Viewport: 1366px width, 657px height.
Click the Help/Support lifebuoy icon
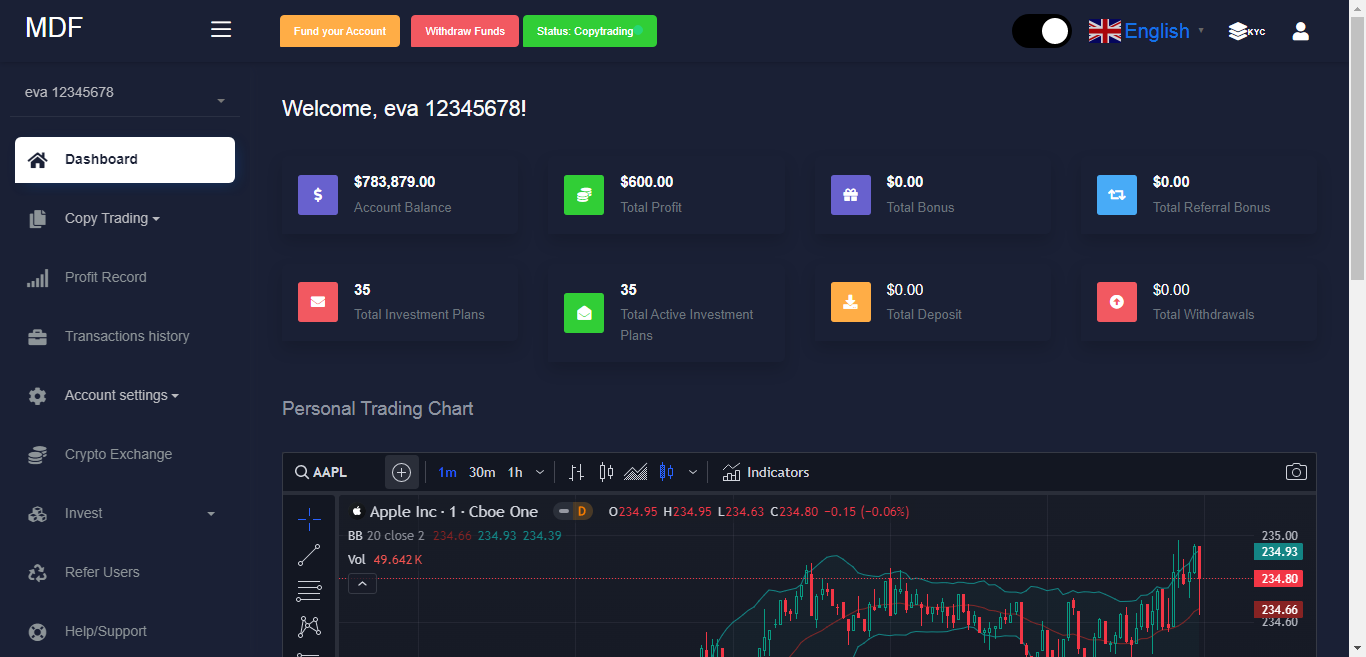[x=38, y=631]
